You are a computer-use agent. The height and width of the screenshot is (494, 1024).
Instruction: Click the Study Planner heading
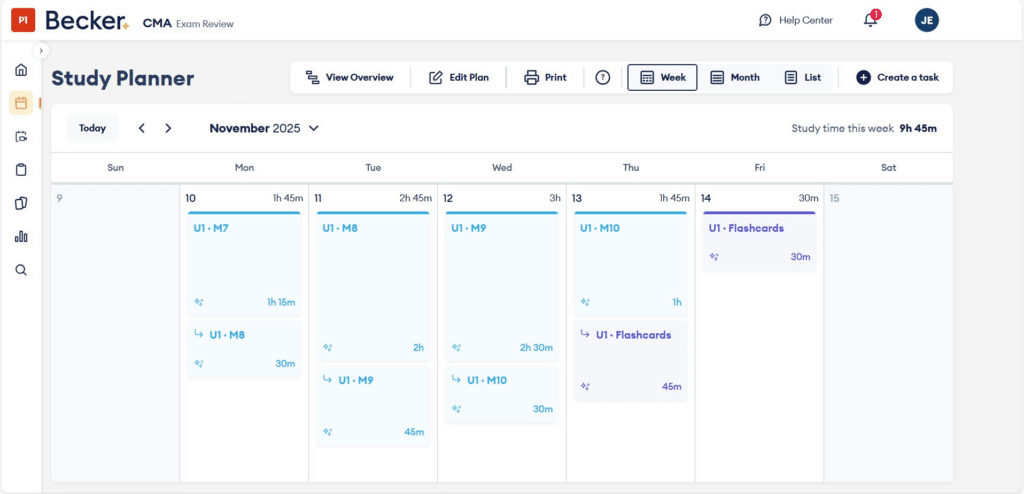pos(123,78)
